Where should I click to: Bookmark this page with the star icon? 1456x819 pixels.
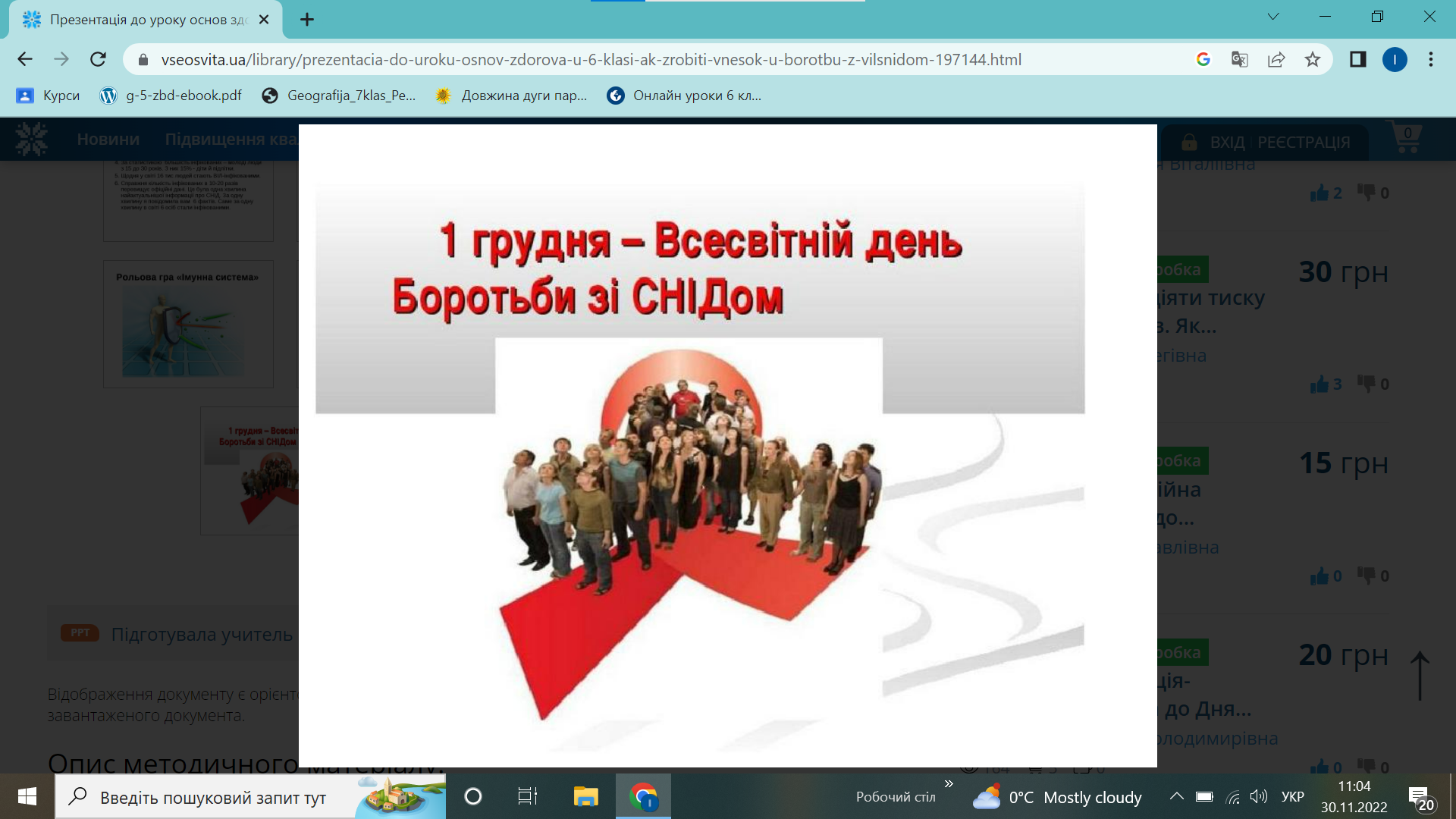tap(1313, 59)
